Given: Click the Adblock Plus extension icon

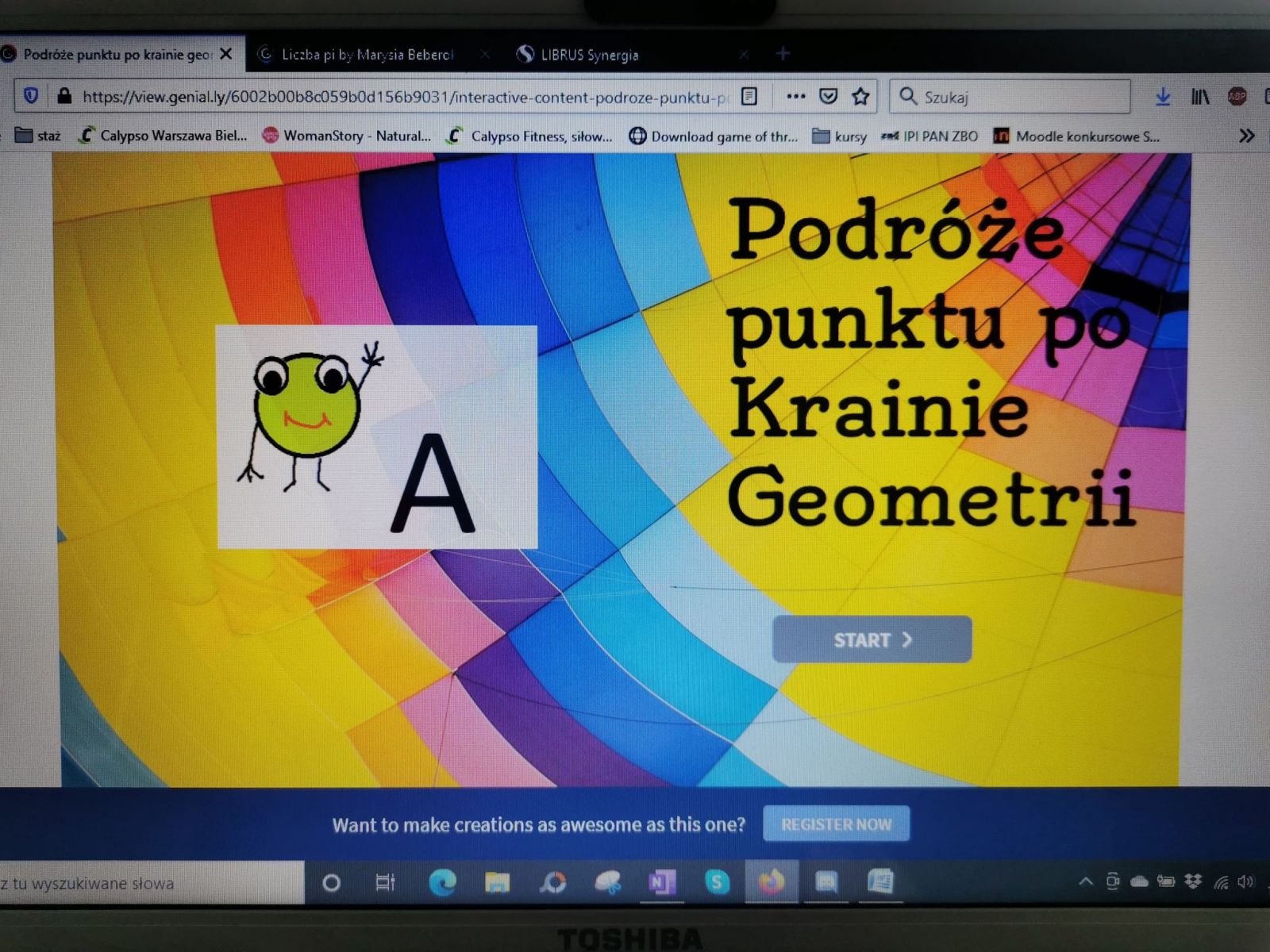Looking at the screenshot, I should point(1237,97).
